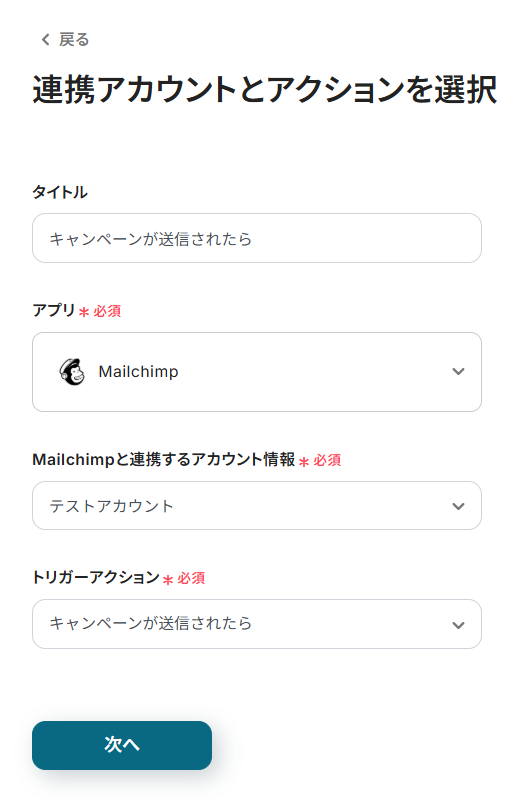Viewport: 527px width, 801px height.
Task: Expand the アプリ dropdown chevron
Action: point(458,371)
